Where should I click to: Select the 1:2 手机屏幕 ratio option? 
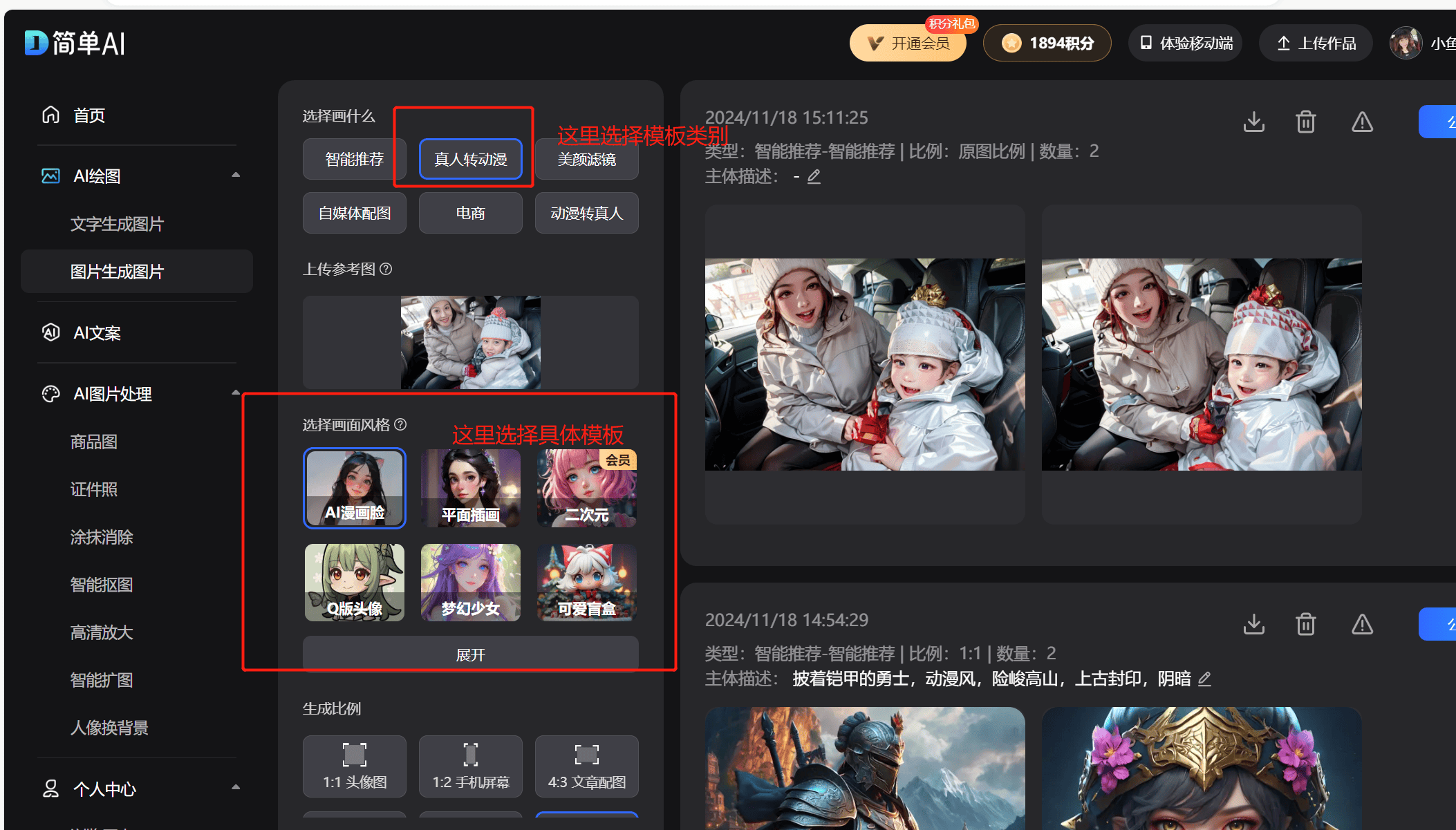point(471,766)
